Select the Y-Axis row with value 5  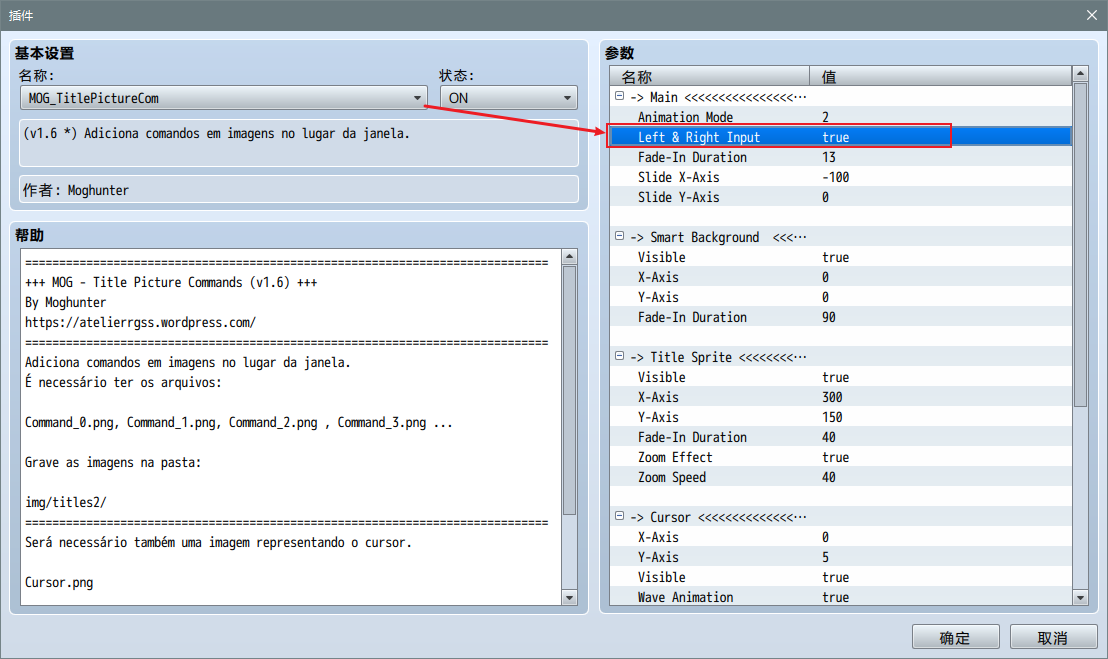[x=841, y=557]
